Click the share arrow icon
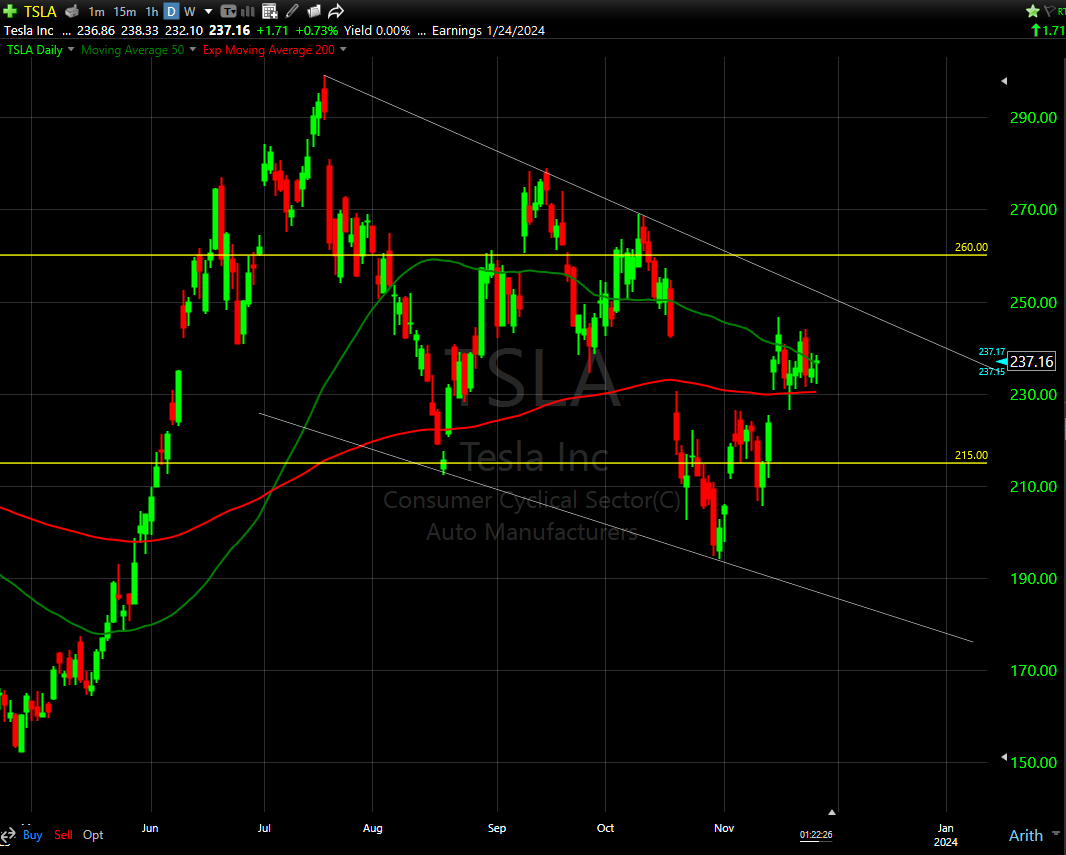 point(336,12)
